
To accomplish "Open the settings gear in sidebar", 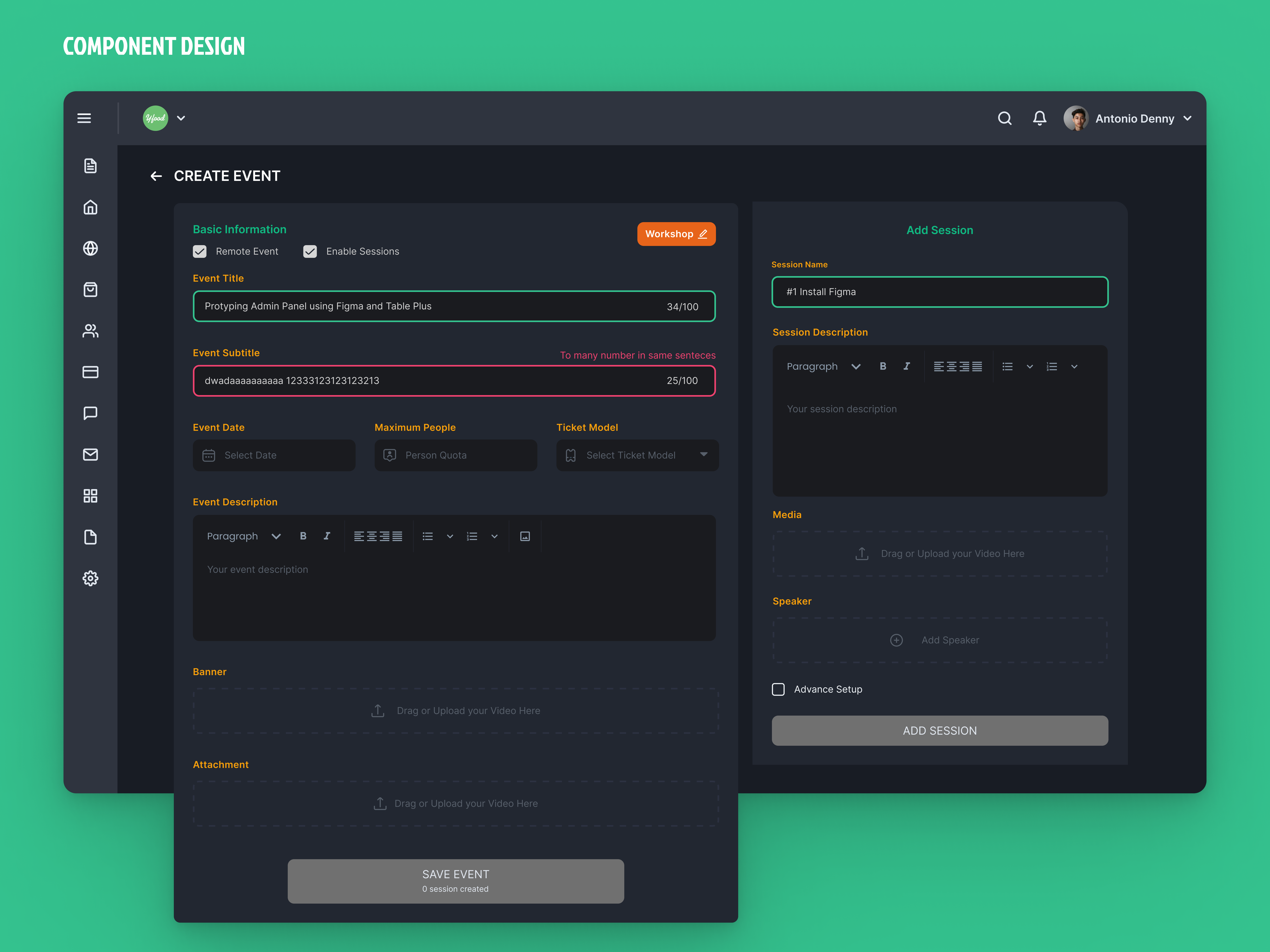I will (90, 578).
